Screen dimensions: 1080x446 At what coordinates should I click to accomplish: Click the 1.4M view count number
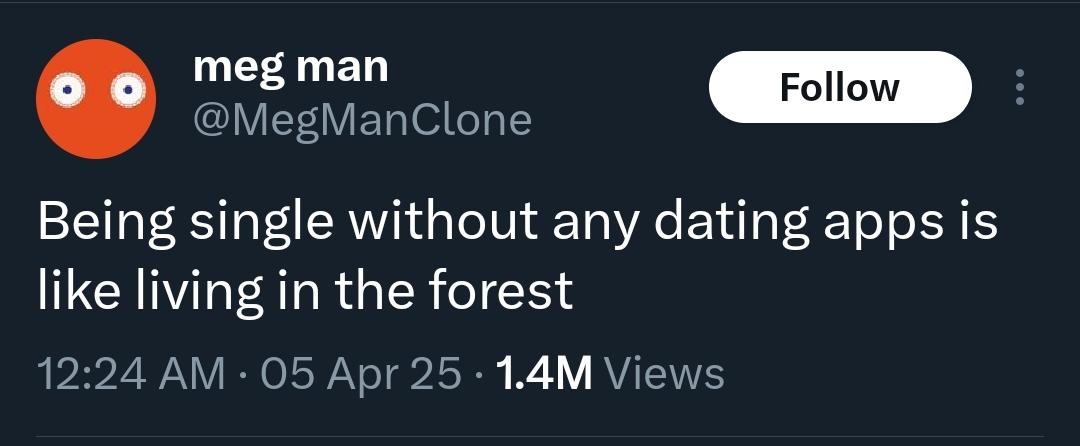pyautogui.click(x=544, y=373)
